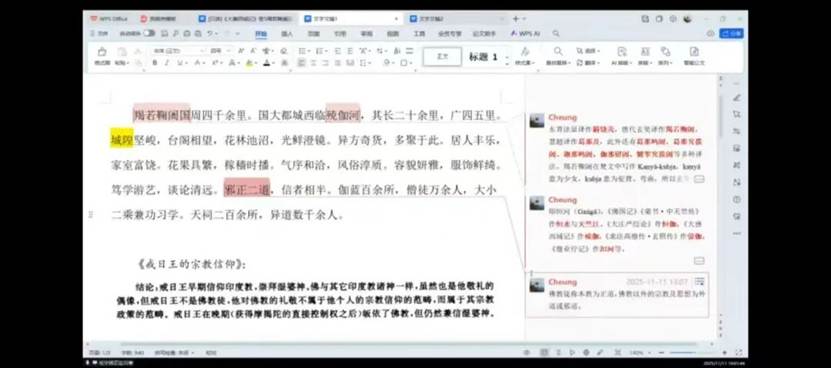831x368 pixels.
Task: Click the Find and Replace magnifier icon
Action: click(558, 51)
